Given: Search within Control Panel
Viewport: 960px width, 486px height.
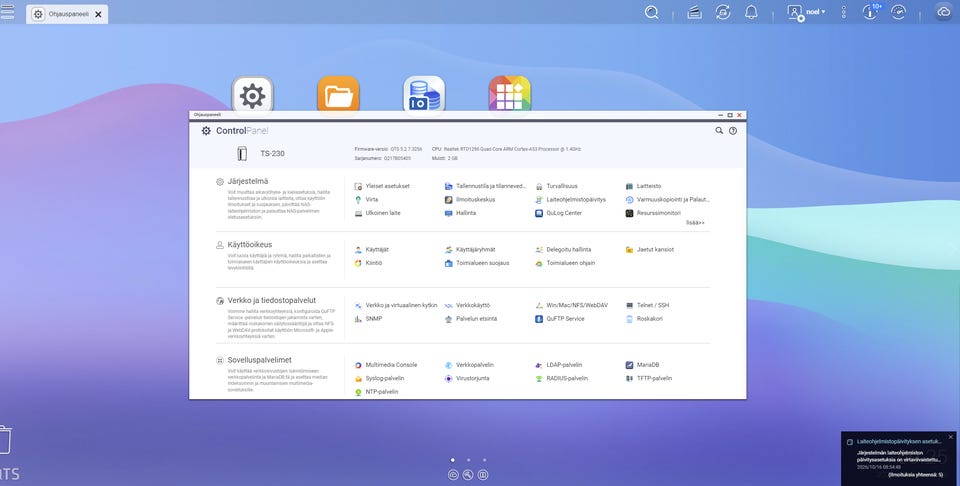Looking at the screenshot, I should 719,130.
